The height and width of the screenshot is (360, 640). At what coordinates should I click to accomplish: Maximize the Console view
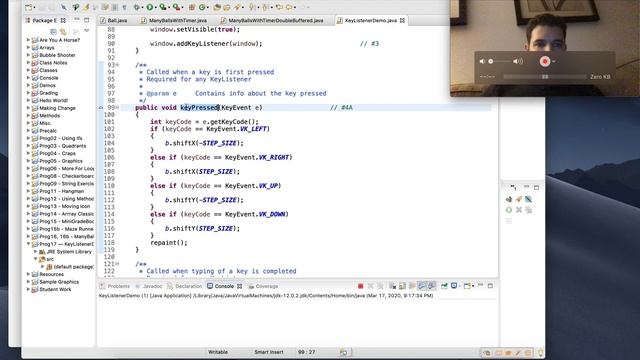[490, 286]
